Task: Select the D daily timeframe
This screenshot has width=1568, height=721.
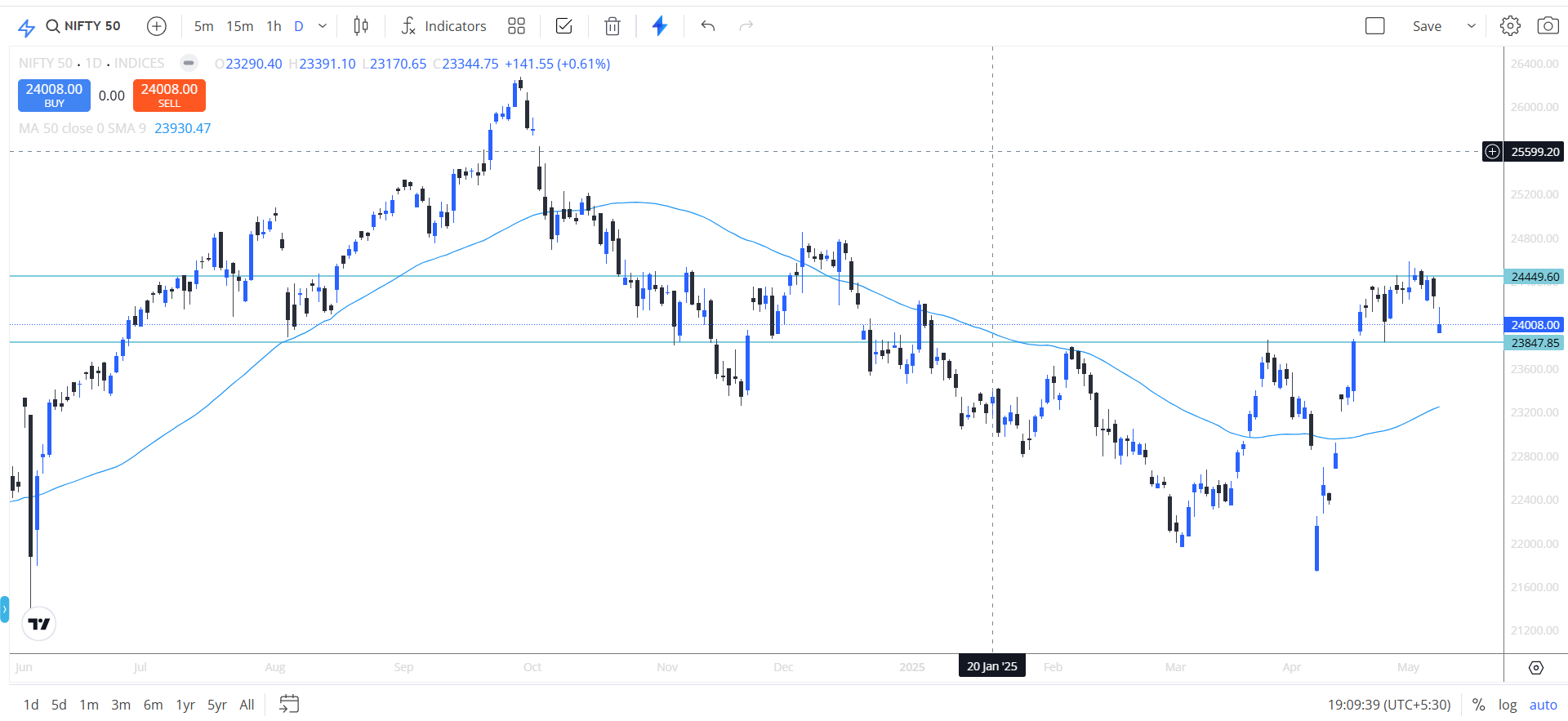Action: 299,26
